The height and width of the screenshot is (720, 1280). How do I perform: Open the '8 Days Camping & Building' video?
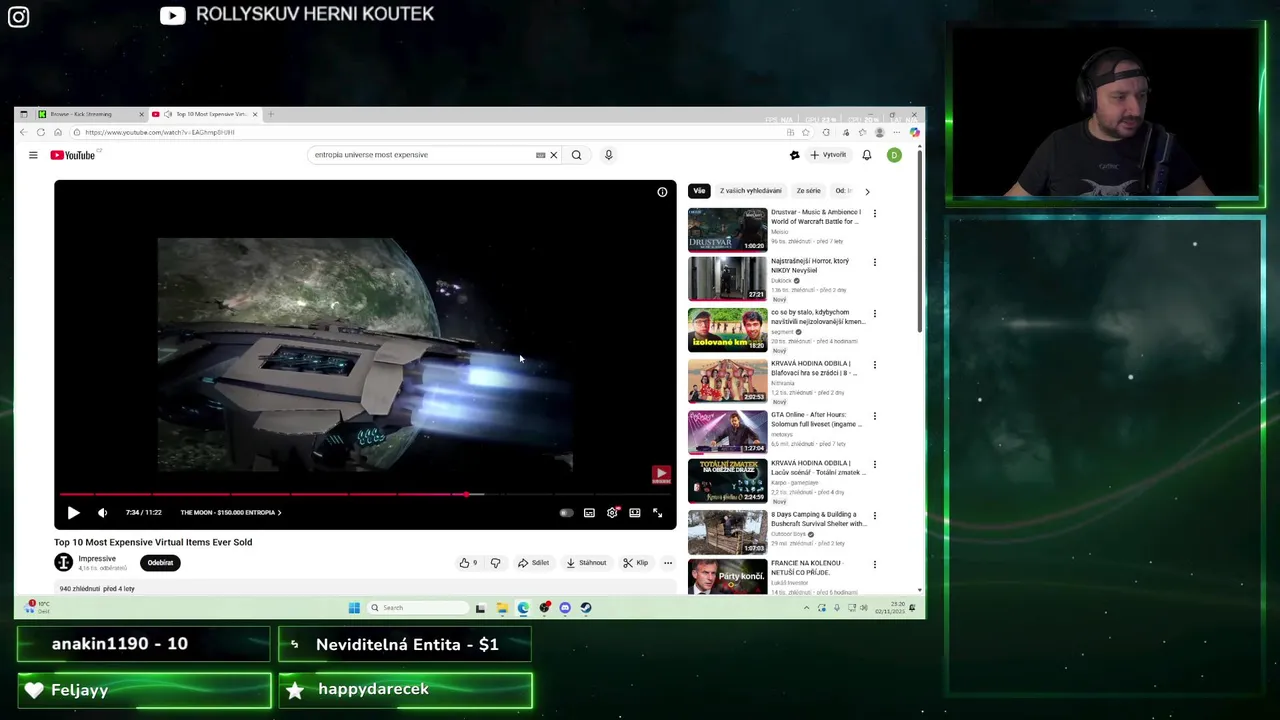727,532
